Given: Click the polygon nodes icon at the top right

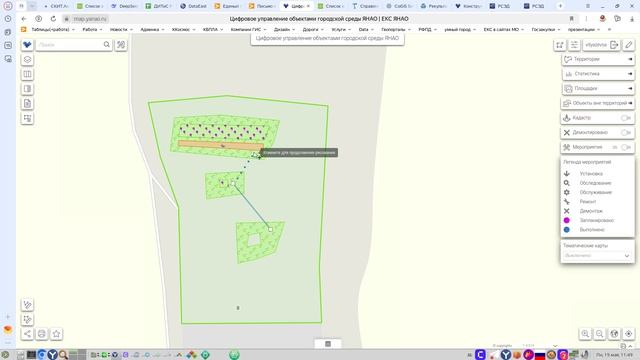Looking at the screenshot, I should tap(560, 45).
